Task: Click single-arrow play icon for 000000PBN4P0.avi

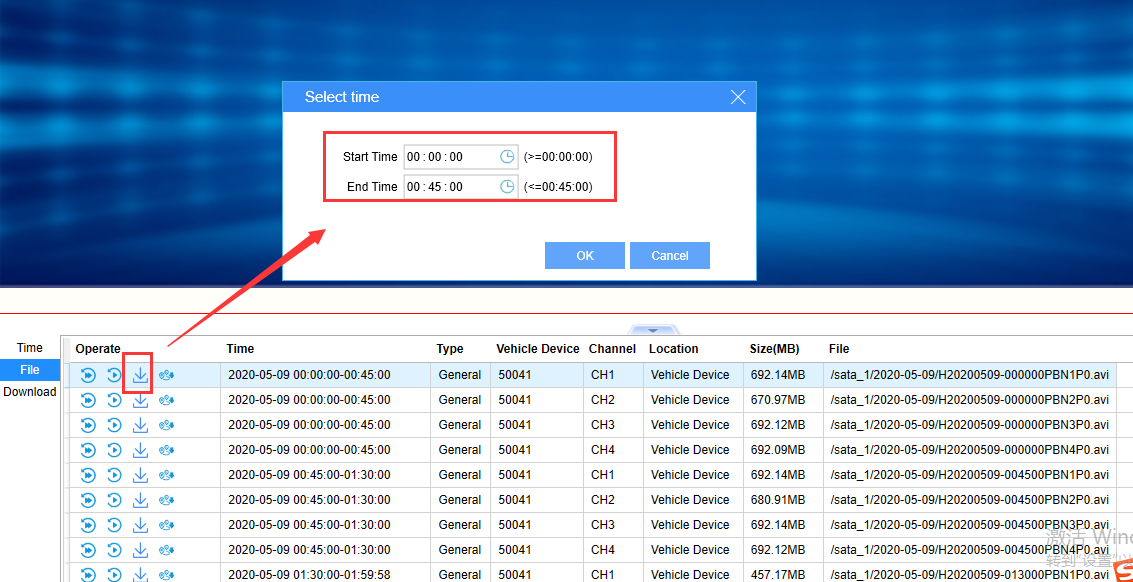Action: tap(114, 450)
